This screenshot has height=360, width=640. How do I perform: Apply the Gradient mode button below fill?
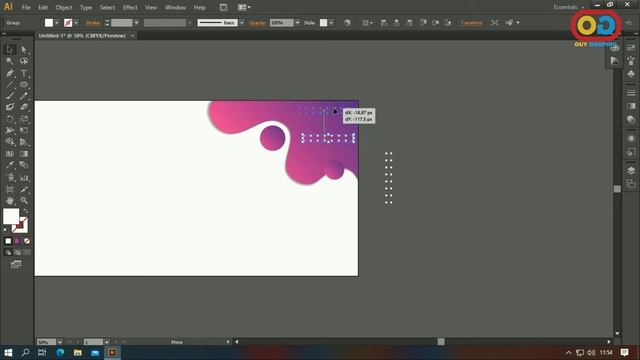pyautogui.click(x=17, y=241)
